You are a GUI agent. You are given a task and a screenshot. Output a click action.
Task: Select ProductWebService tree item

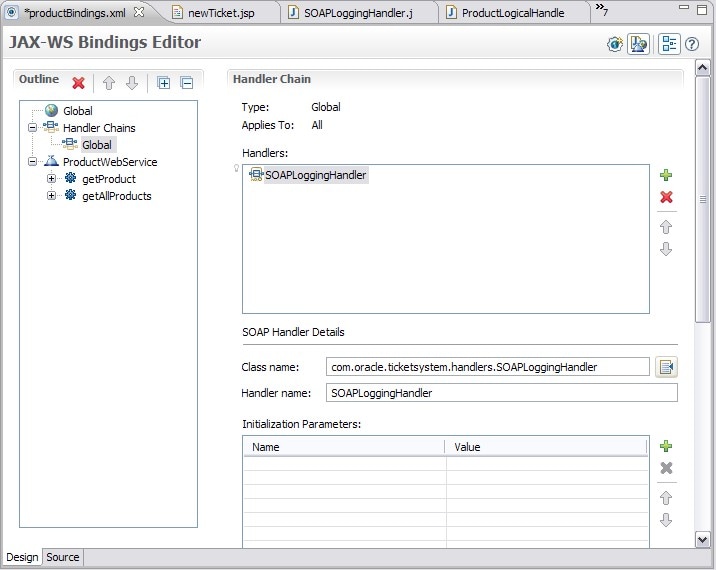(110, 162)
